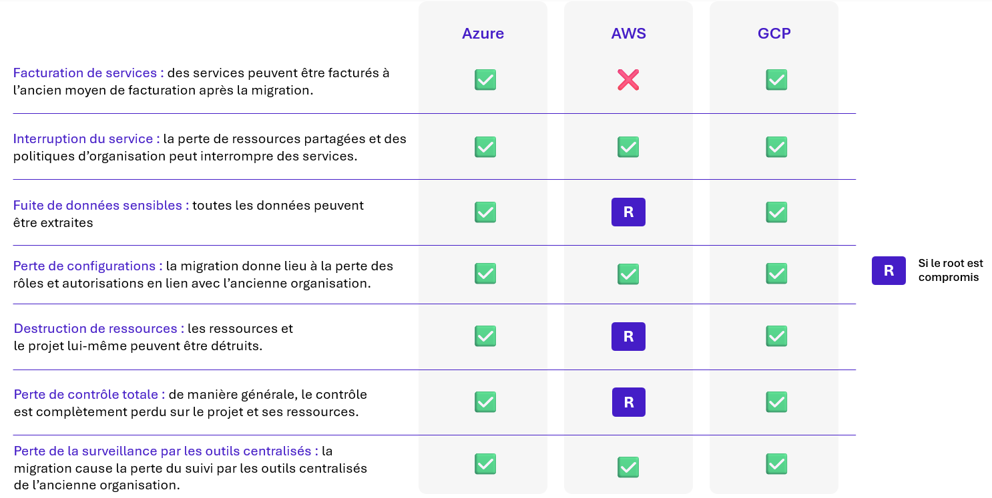
Task: Click the legend R badge beside 'Si le root est compromis'
Action: pyautogui.click(x=888, y=270)
